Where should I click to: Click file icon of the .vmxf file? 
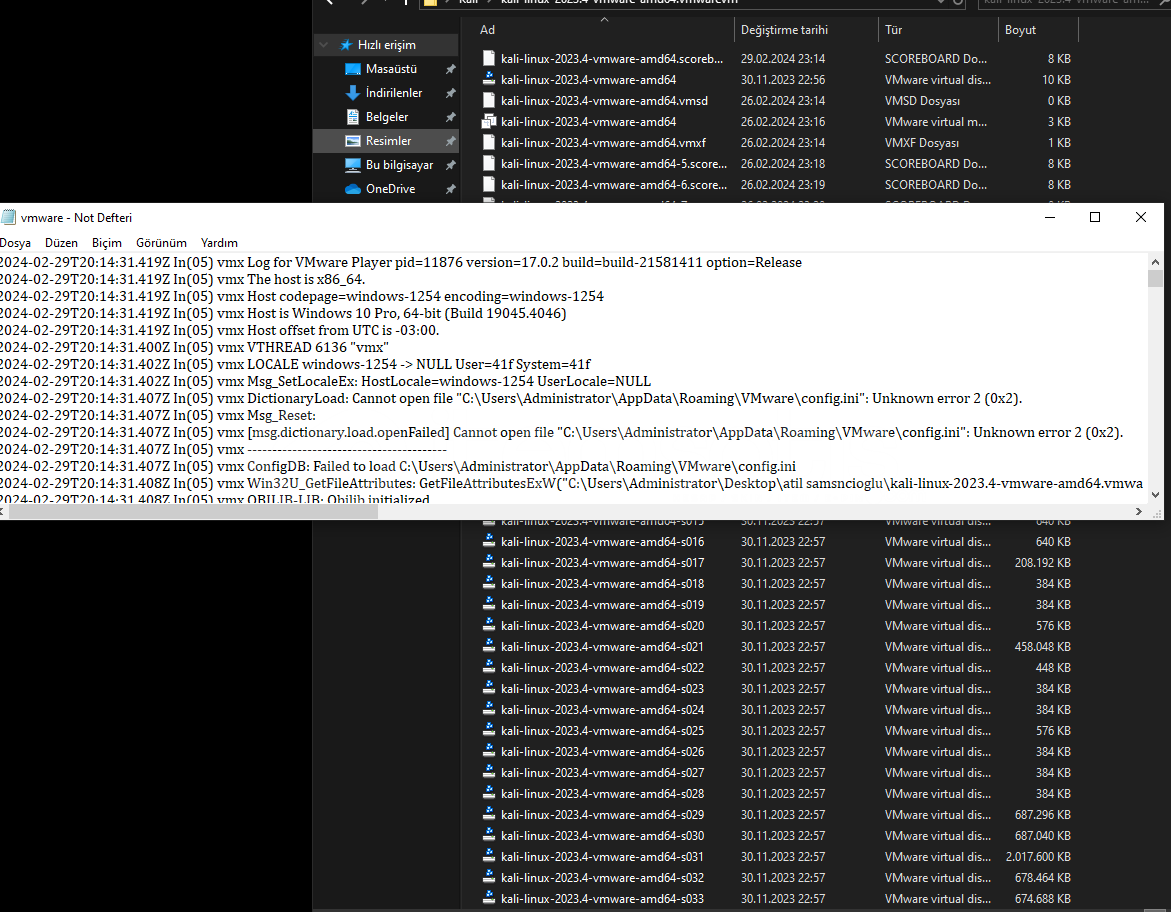coord(489,142)
